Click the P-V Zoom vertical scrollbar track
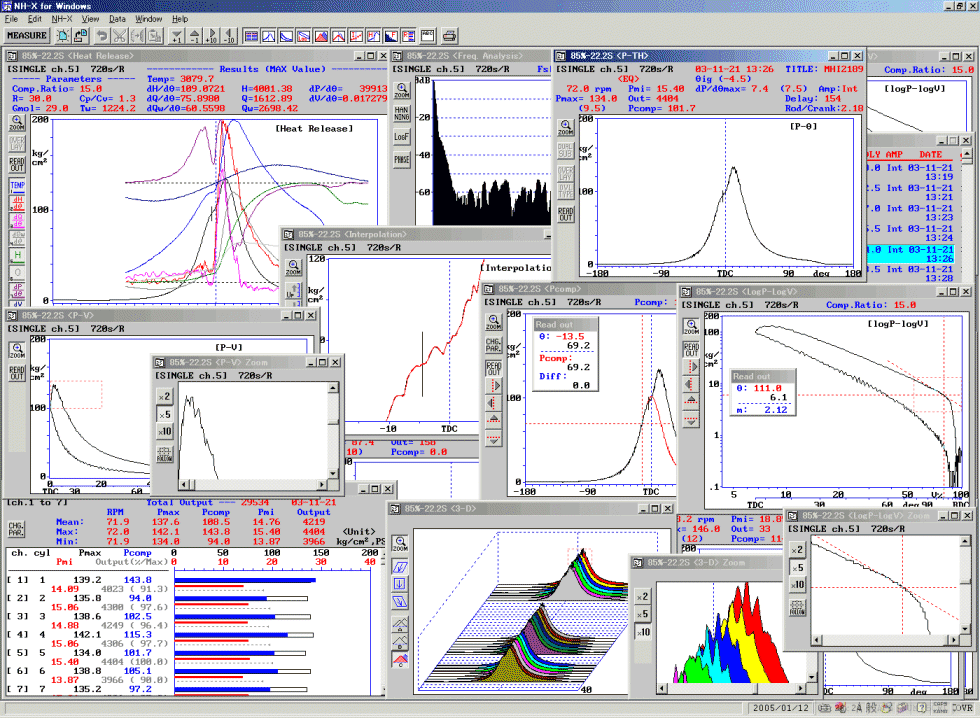 (x=333, y=432)
